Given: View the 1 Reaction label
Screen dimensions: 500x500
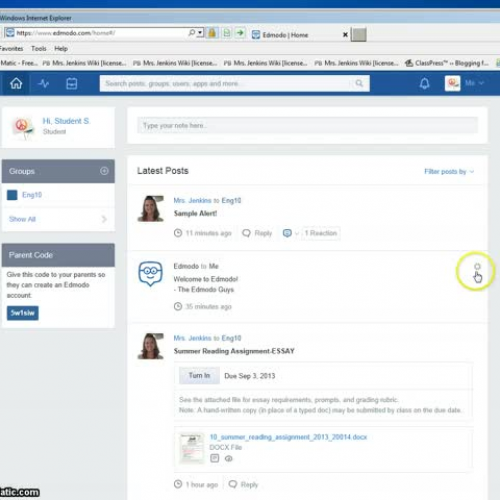Looking at the screenshot, I should pos(321,233).
